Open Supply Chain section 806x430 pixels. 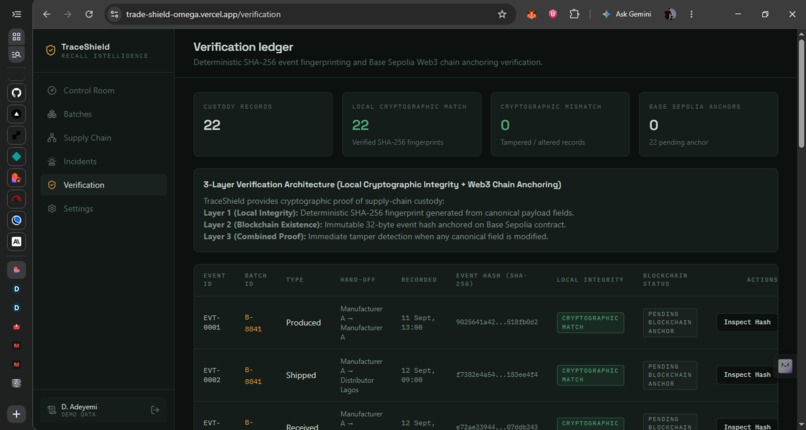[x=103, y=138]
